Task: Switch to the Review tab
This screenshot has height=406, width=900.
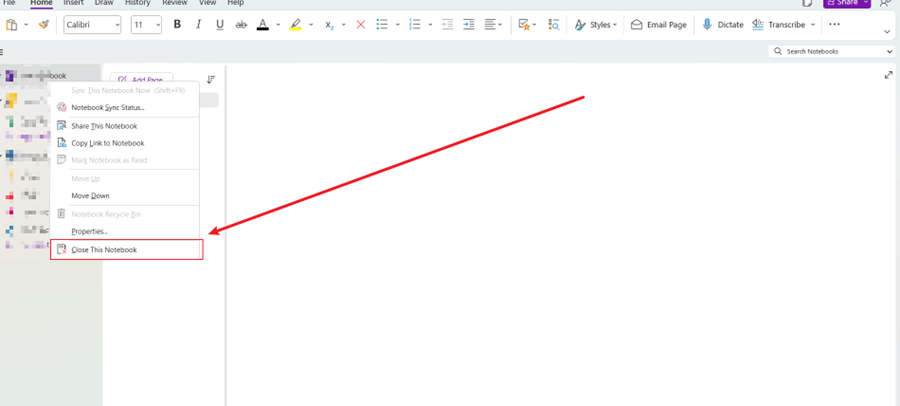Action: click(x=175, y=3)
